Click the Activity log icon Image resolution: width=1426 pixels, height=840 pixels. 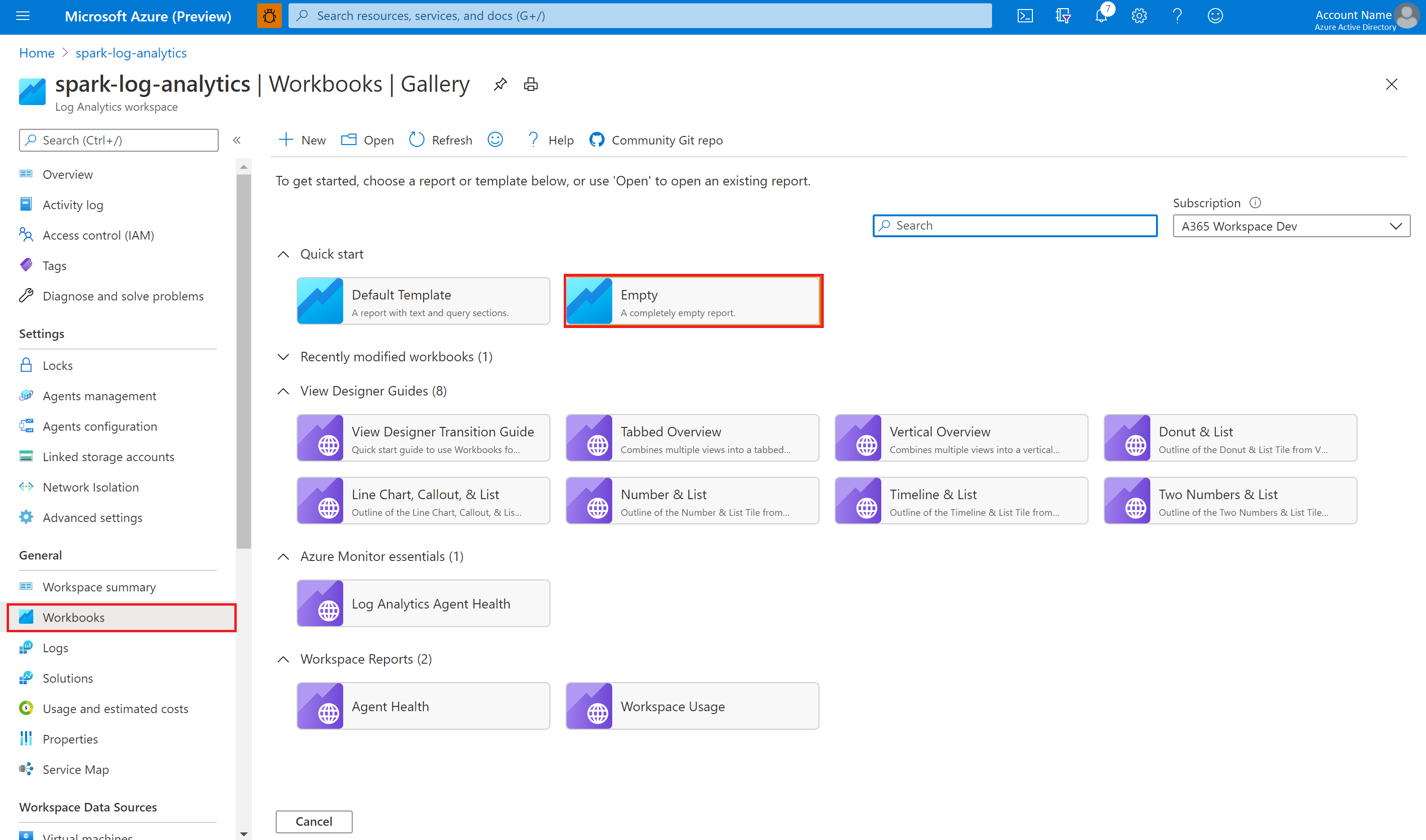click(26, 204)
